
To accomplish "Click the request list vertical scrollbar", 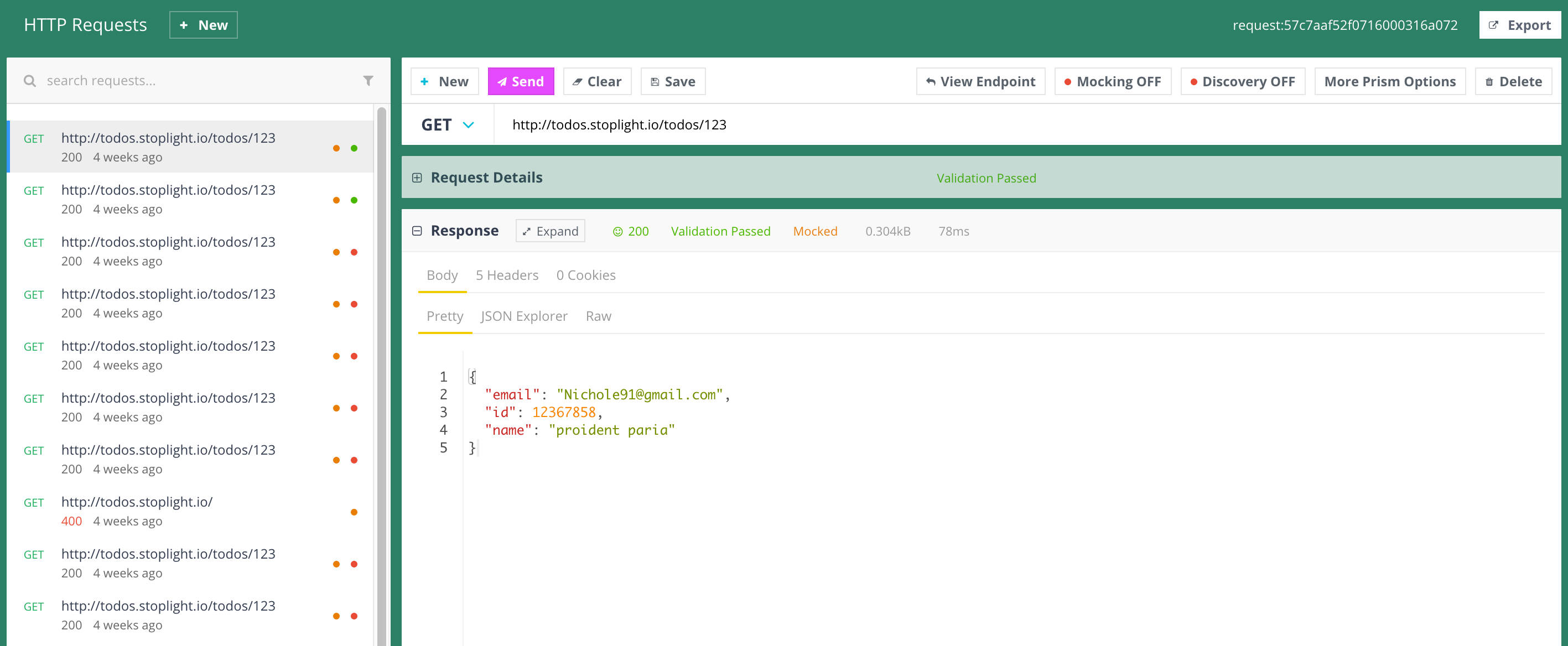I will [381, 365].
